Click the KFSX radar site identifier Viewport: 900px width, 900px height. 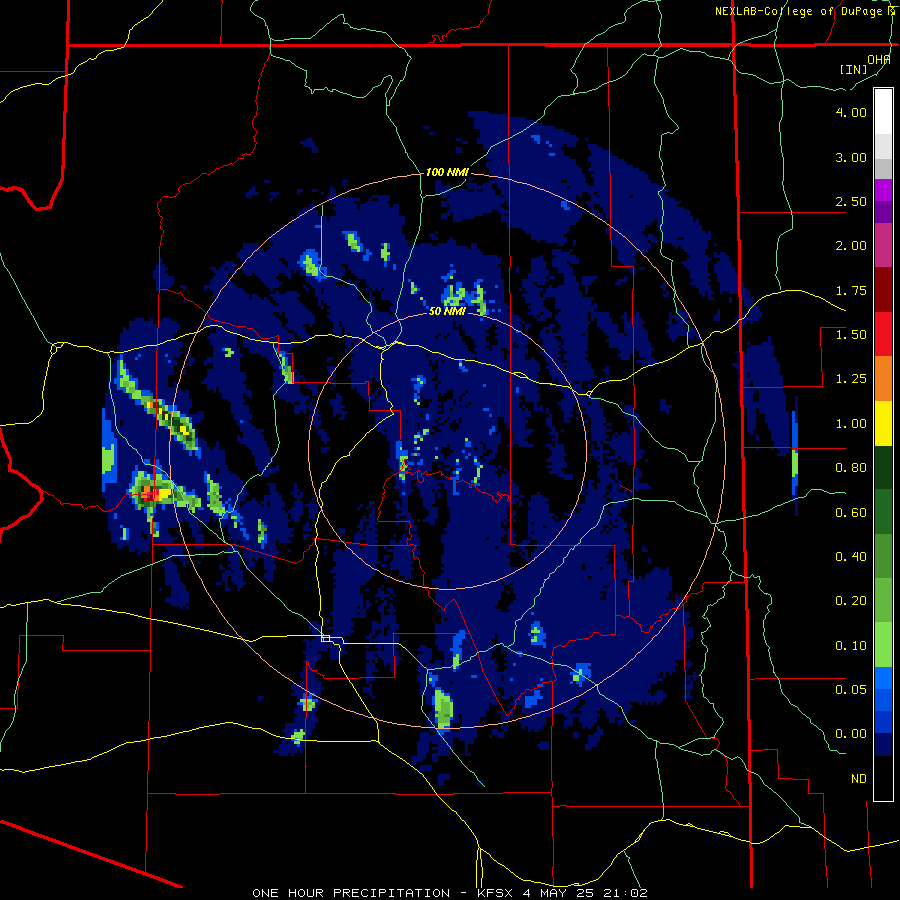pos(496,893)
